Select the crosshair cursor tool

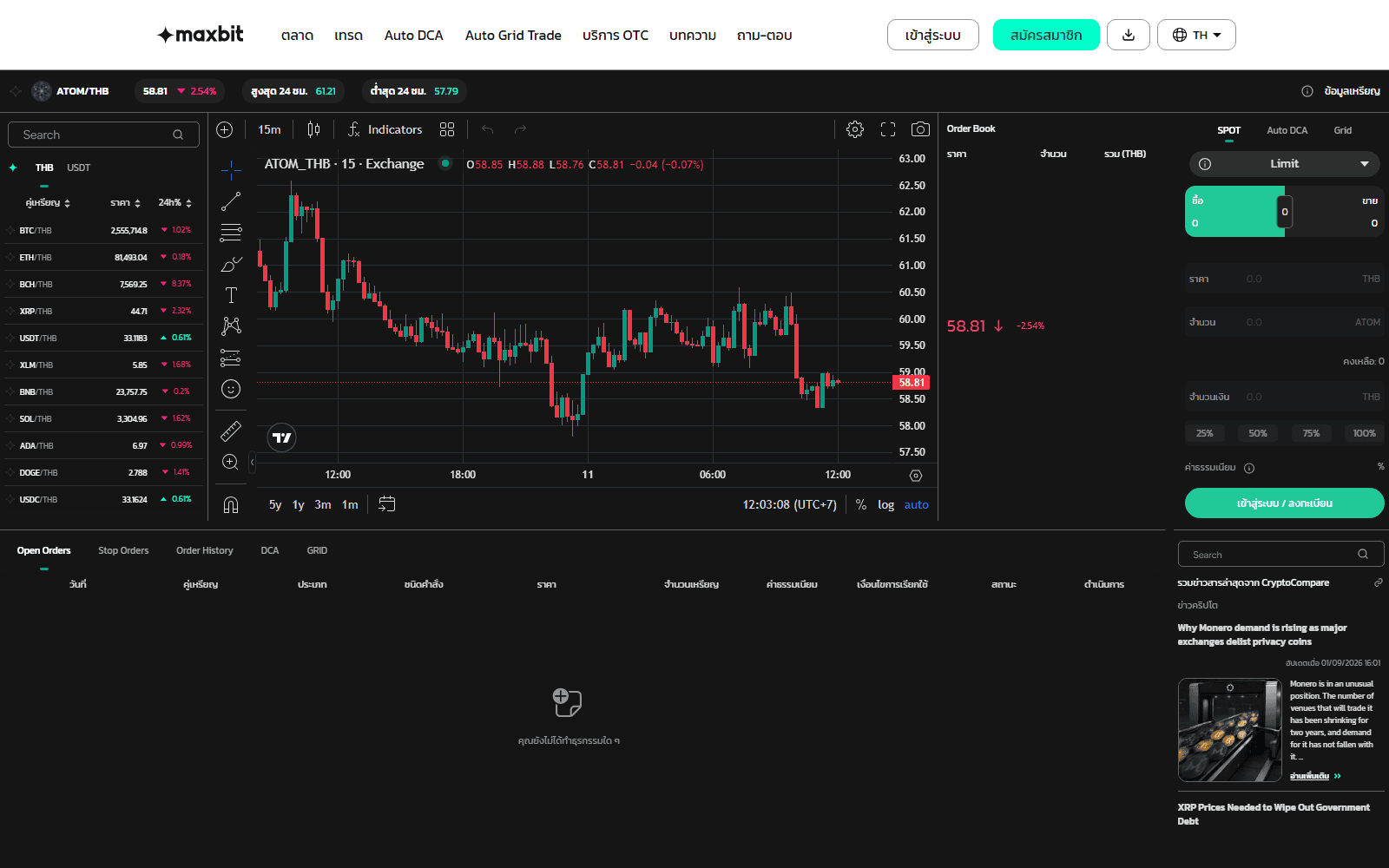231,169
